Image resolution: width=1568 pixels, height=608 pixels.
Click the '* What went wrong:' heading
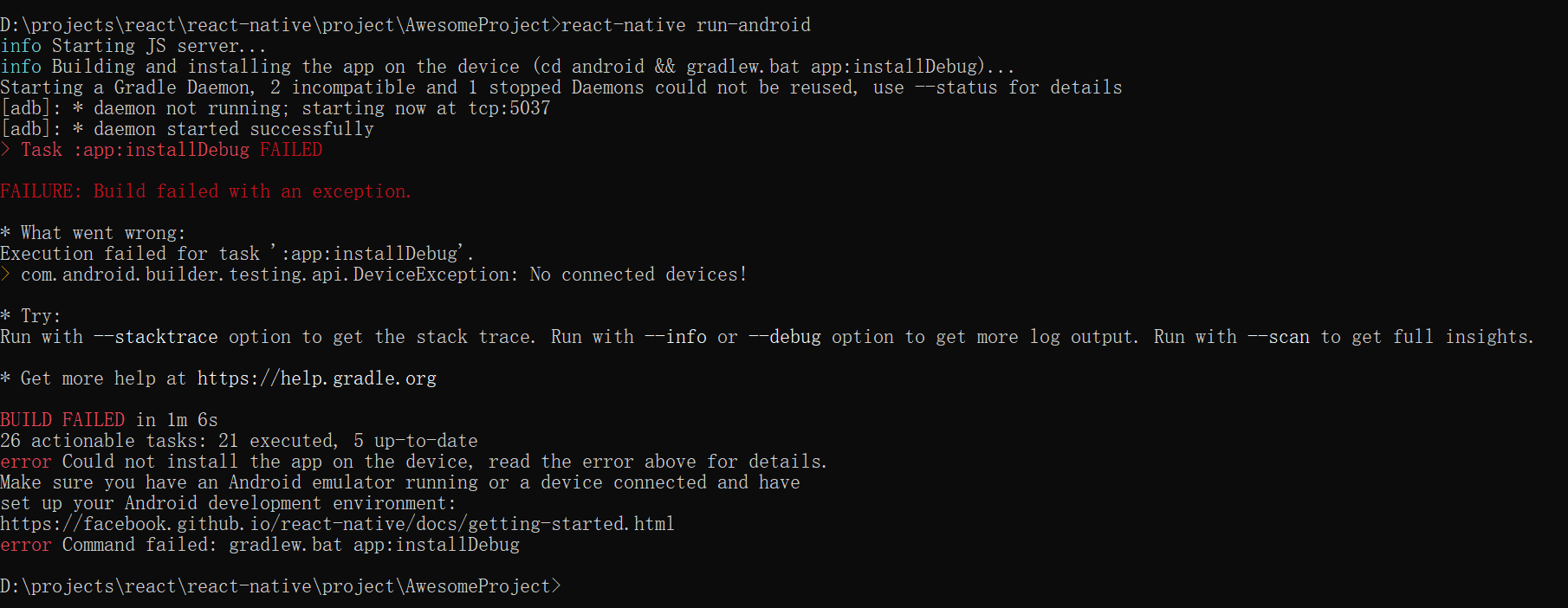point(93,233)
